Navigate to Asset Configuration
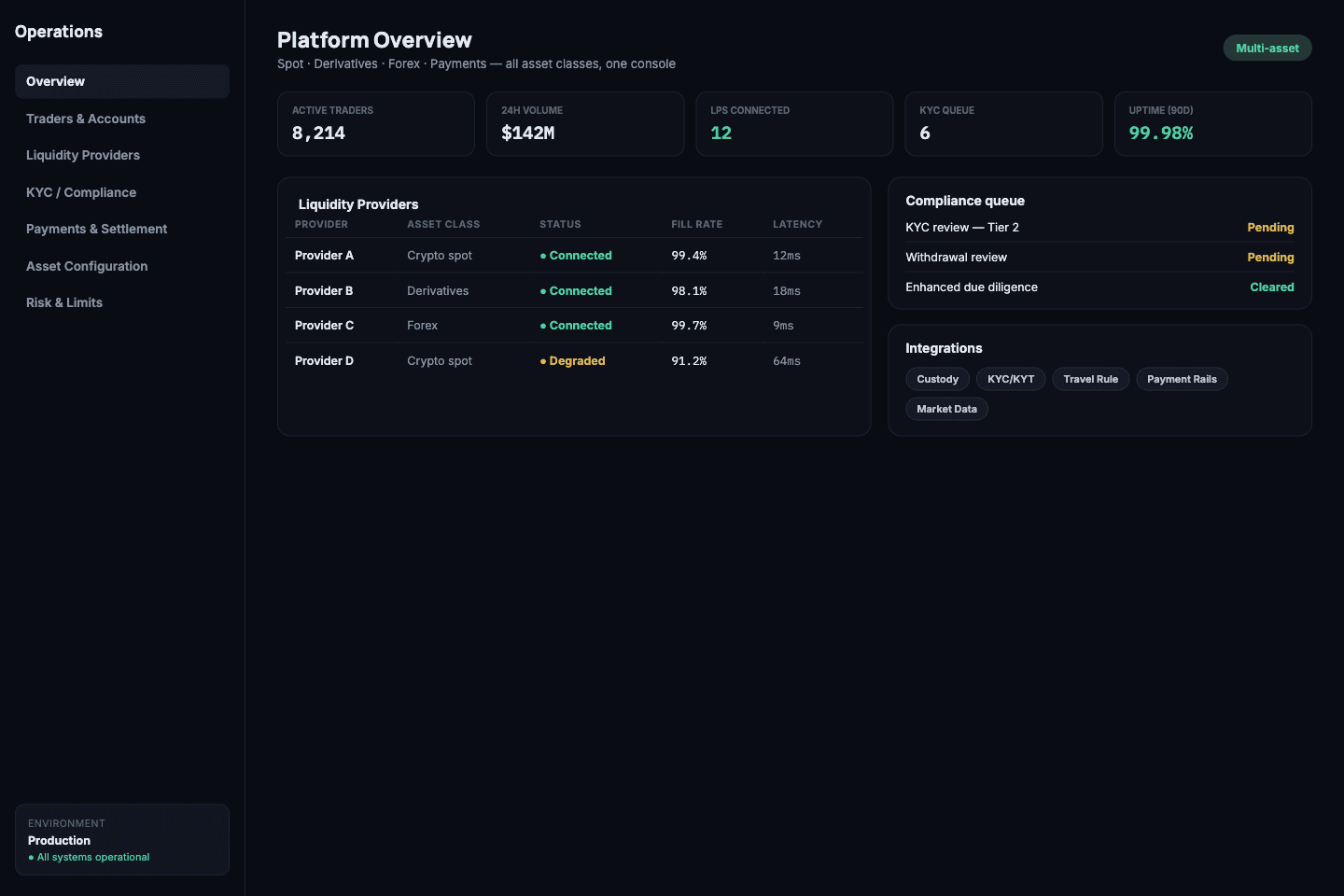The width and height of the screenshot is (1344, 896). coord(122,266)
